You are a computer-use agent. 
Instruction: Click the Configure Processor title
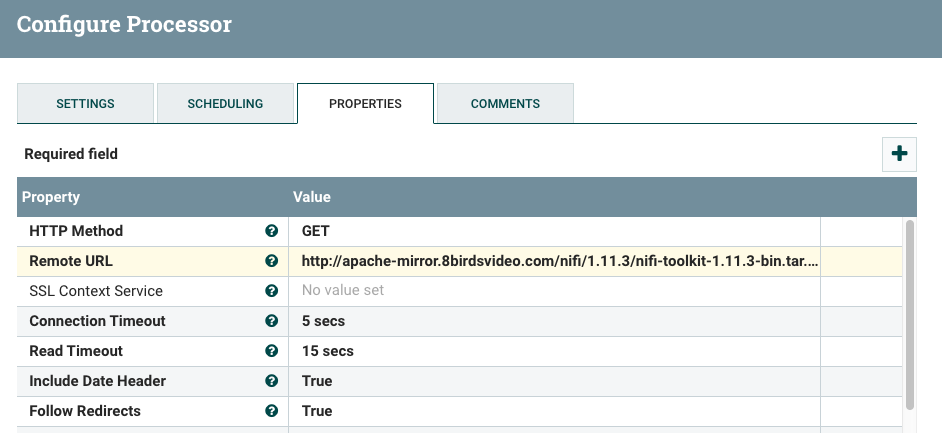[124, 25]
